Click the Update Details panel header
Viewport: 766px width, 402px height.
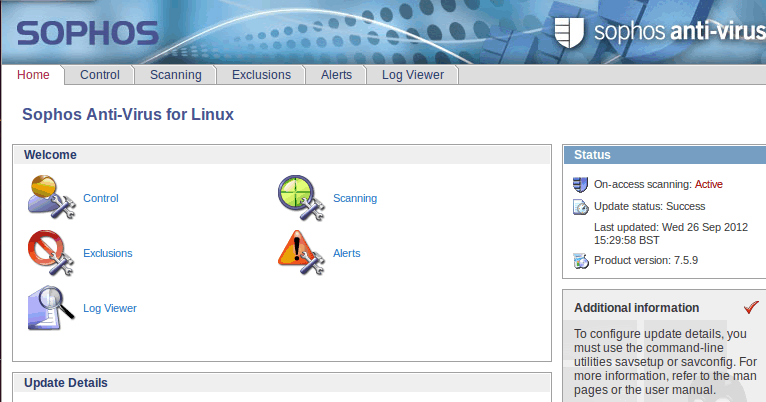click(282, 383)
